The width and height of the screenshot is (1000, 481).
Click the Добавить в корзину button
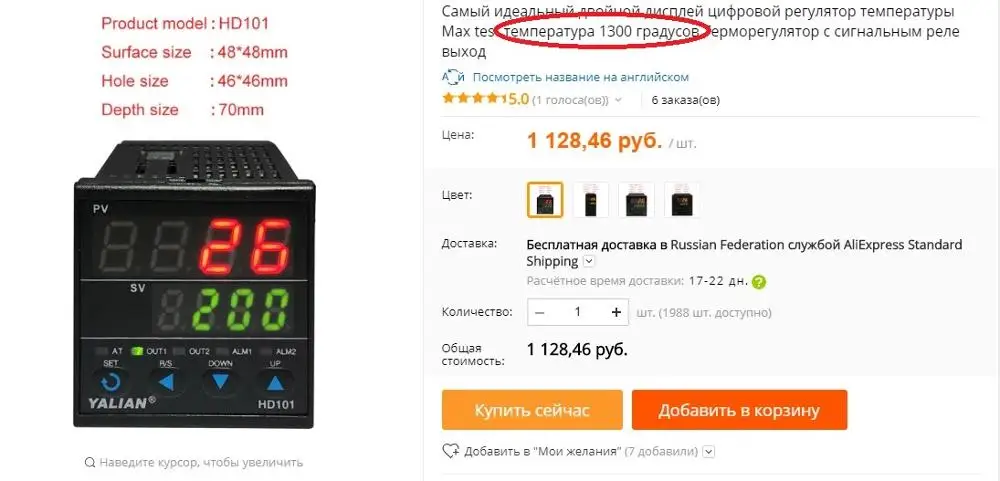(x=739, y=410)
